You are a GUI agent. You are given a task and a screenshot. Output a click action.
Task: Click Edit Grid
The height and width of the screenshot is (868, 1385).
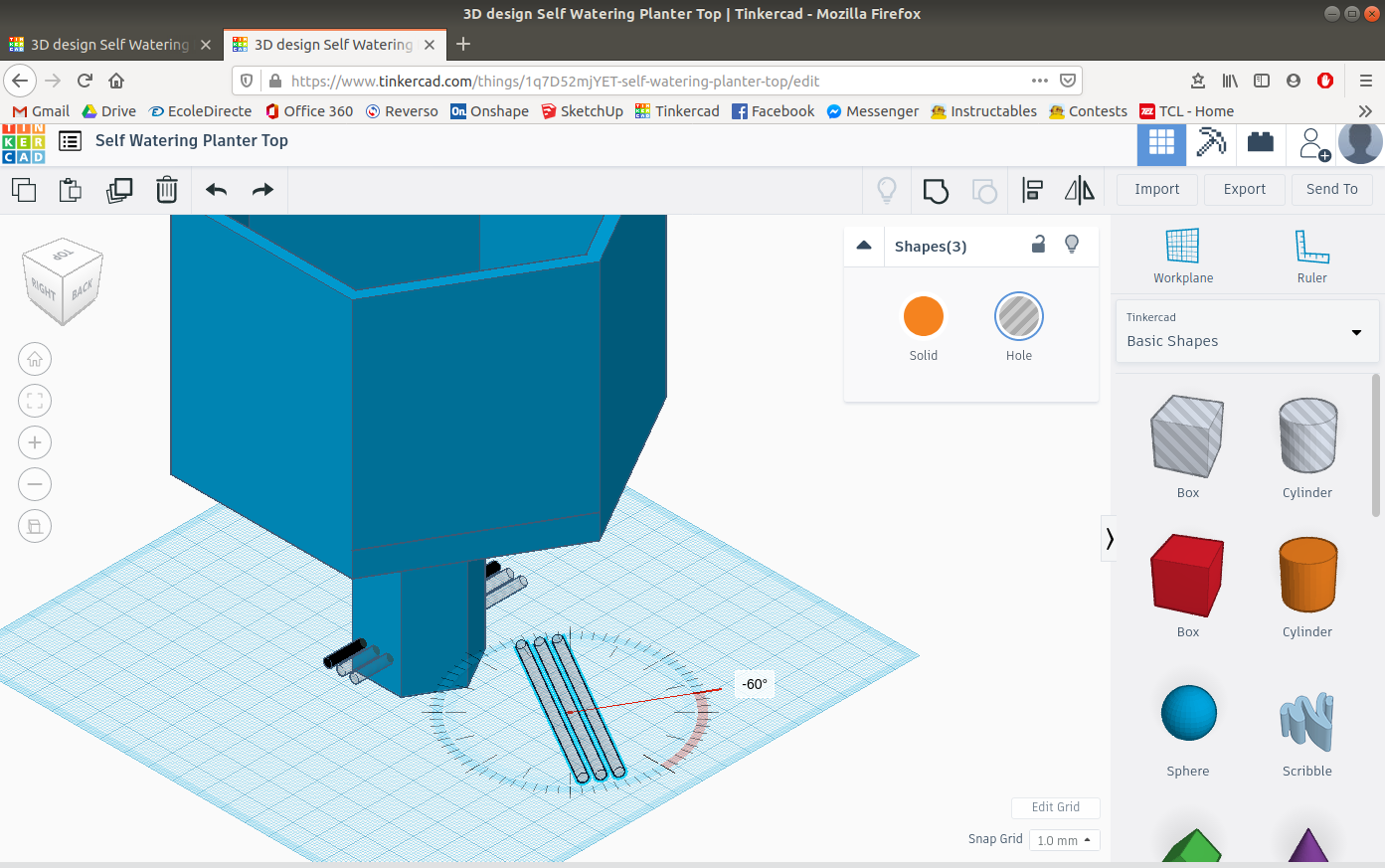1055,807
